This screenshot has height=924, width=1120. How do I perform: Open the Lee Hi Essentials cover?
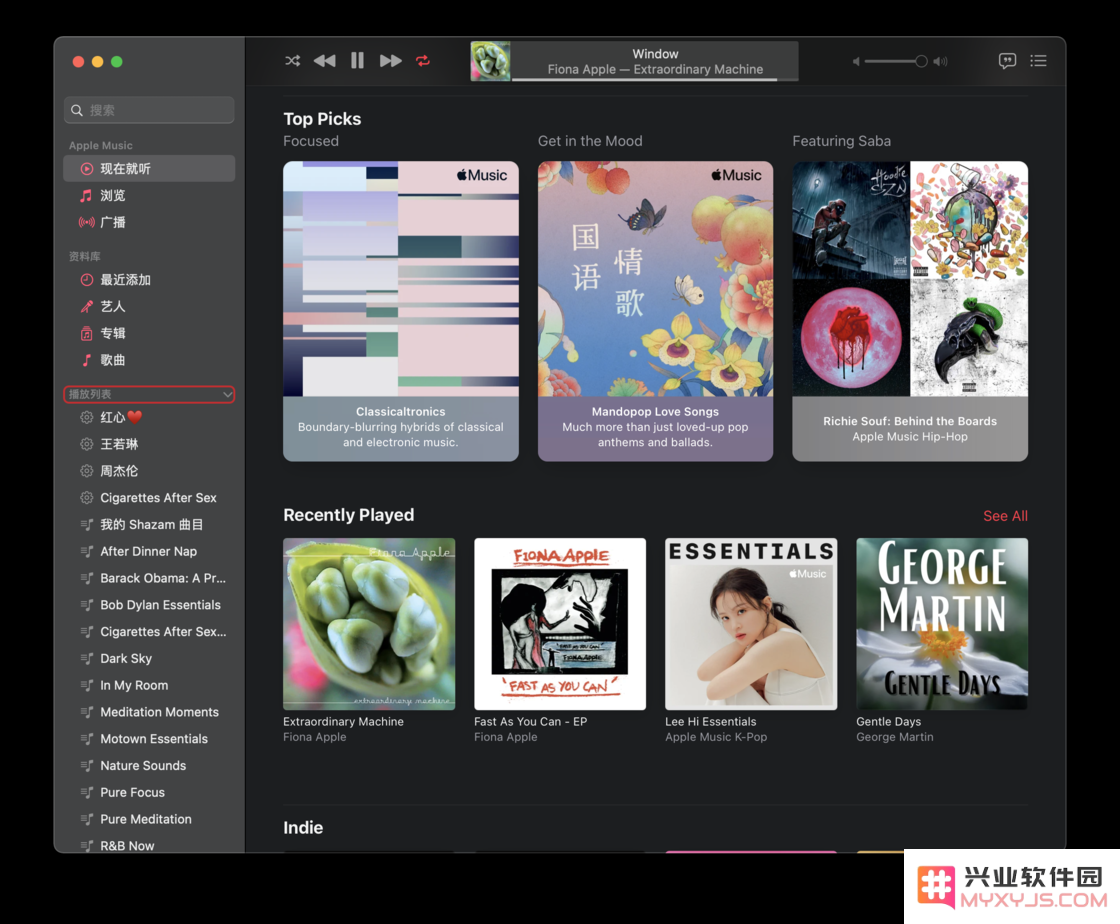[x=751, y=624]
